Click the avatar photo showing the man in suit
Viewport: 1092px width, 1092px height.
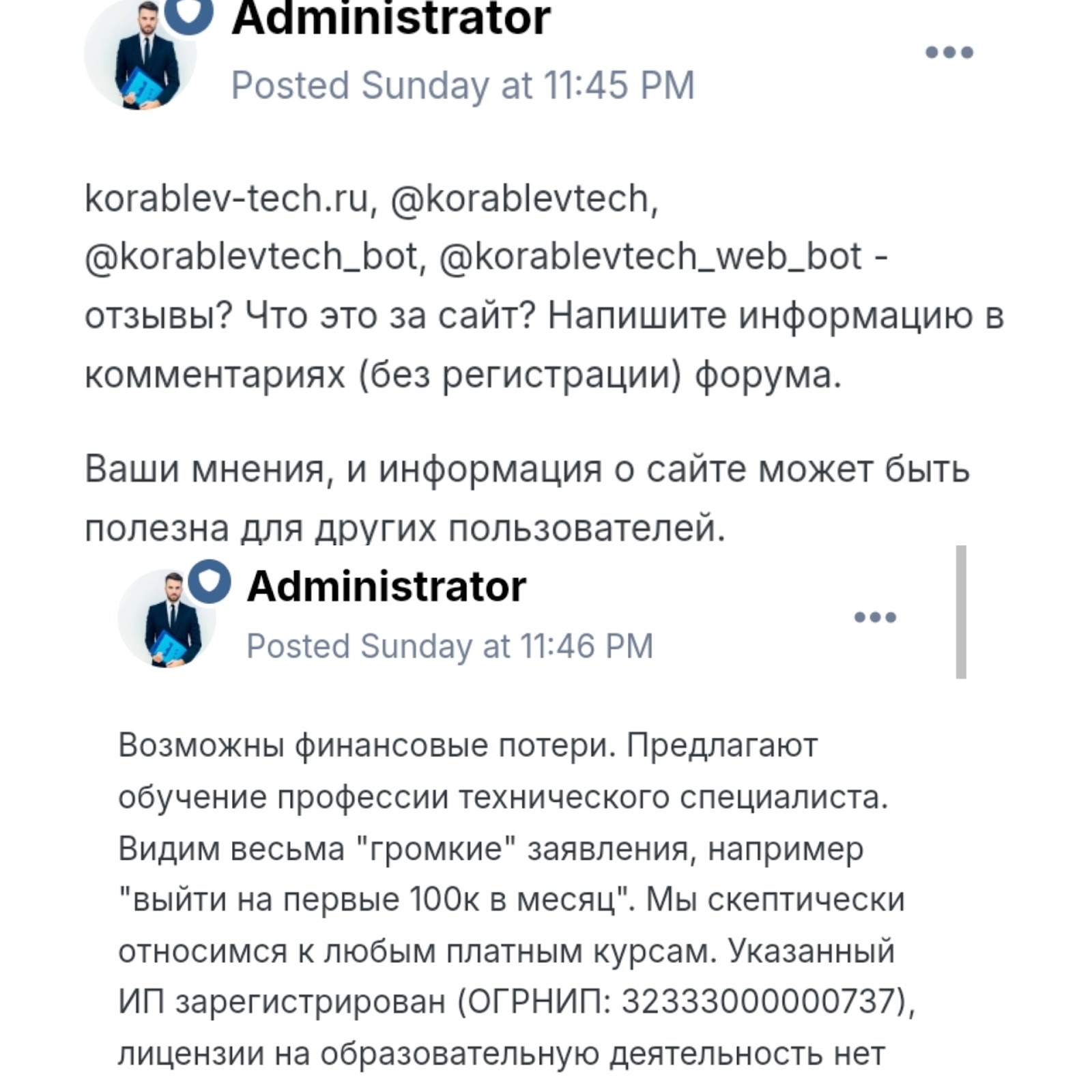(142, 55)
